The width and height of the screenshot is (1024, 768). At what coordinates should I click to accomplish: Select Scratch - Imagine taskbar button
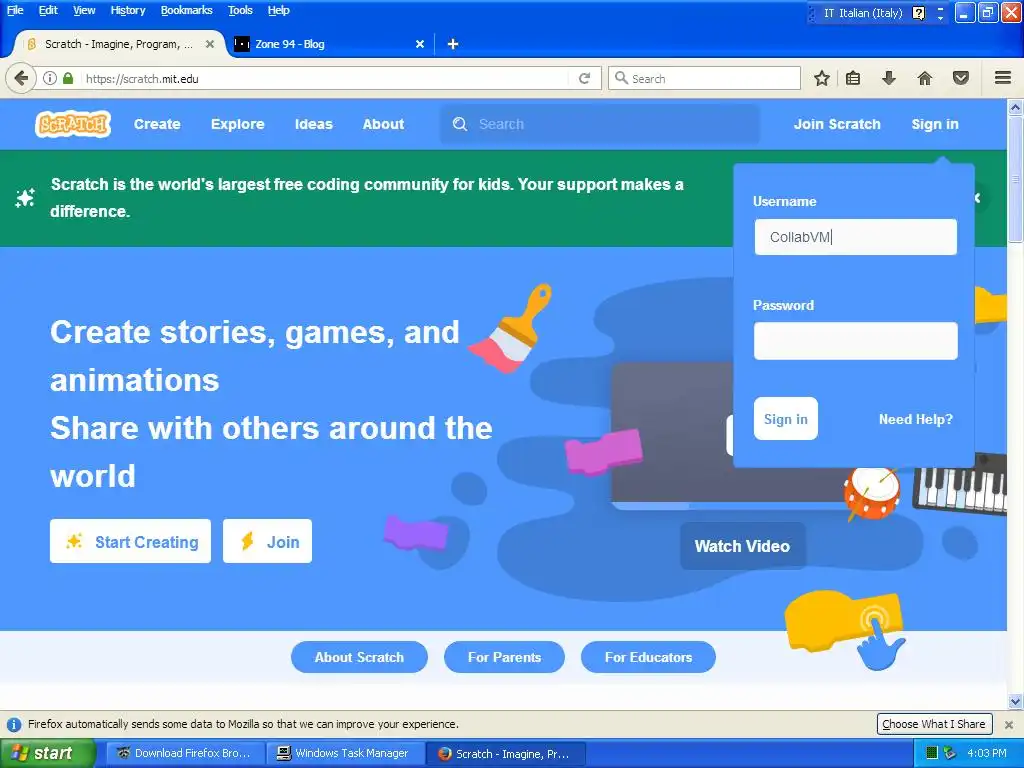point(506,754)
